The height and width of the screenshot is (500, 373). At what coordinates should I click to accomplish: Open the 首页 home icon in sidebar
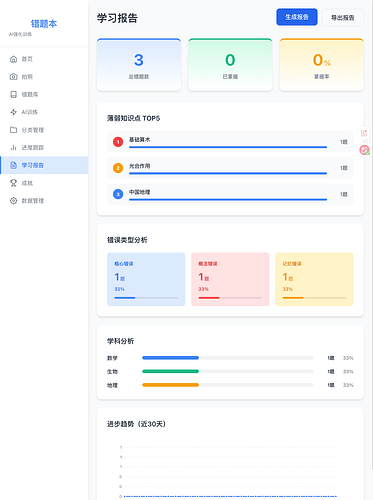pyautogui.click(x=13, y=59)
